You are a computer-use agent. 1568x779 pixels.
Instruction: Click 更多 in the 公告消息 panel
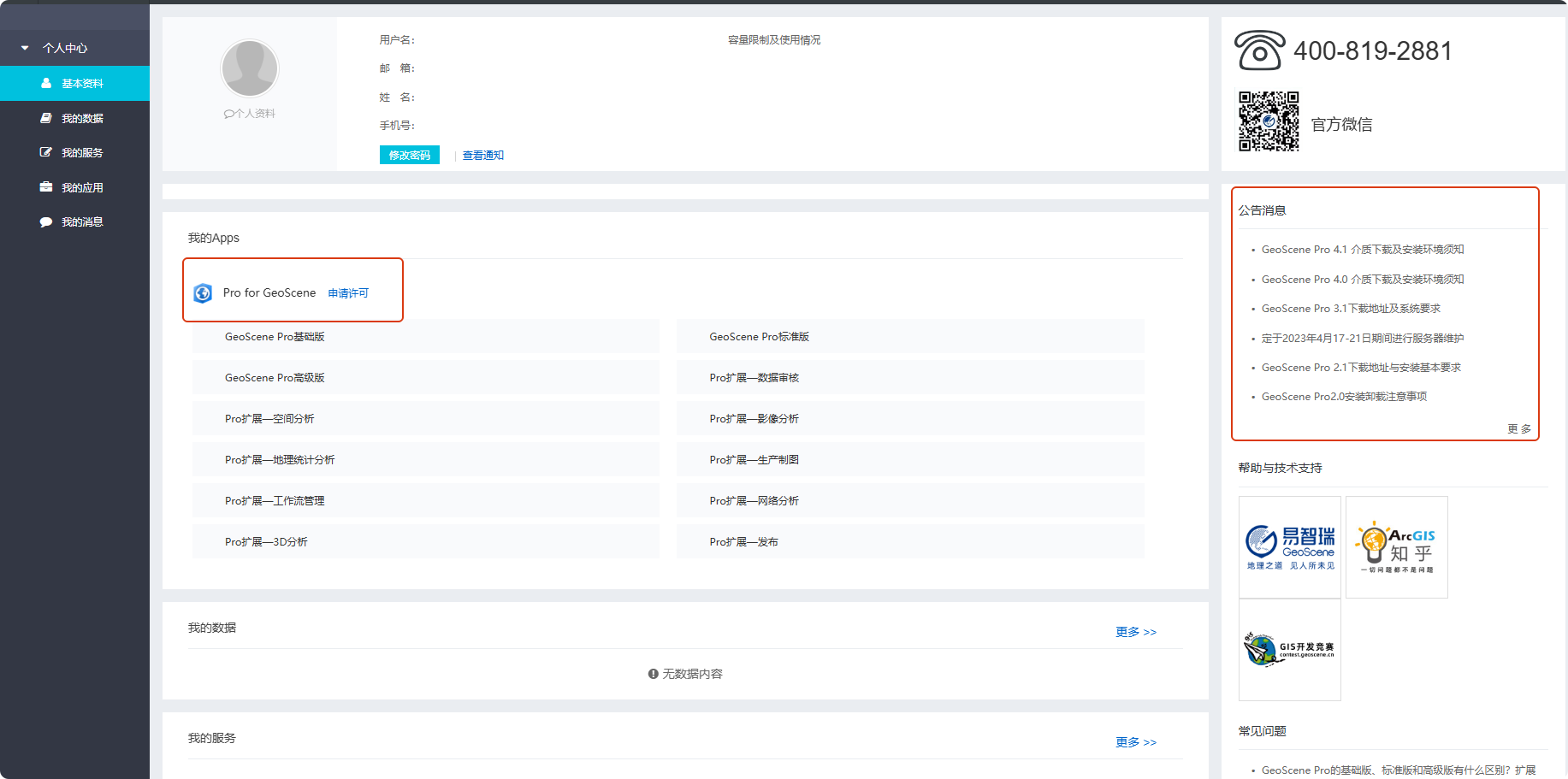tap(1519, 429)
